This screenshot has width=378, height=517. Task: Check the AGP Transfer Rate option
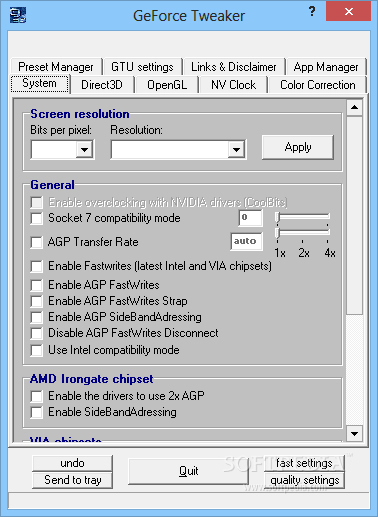(36, 242)
